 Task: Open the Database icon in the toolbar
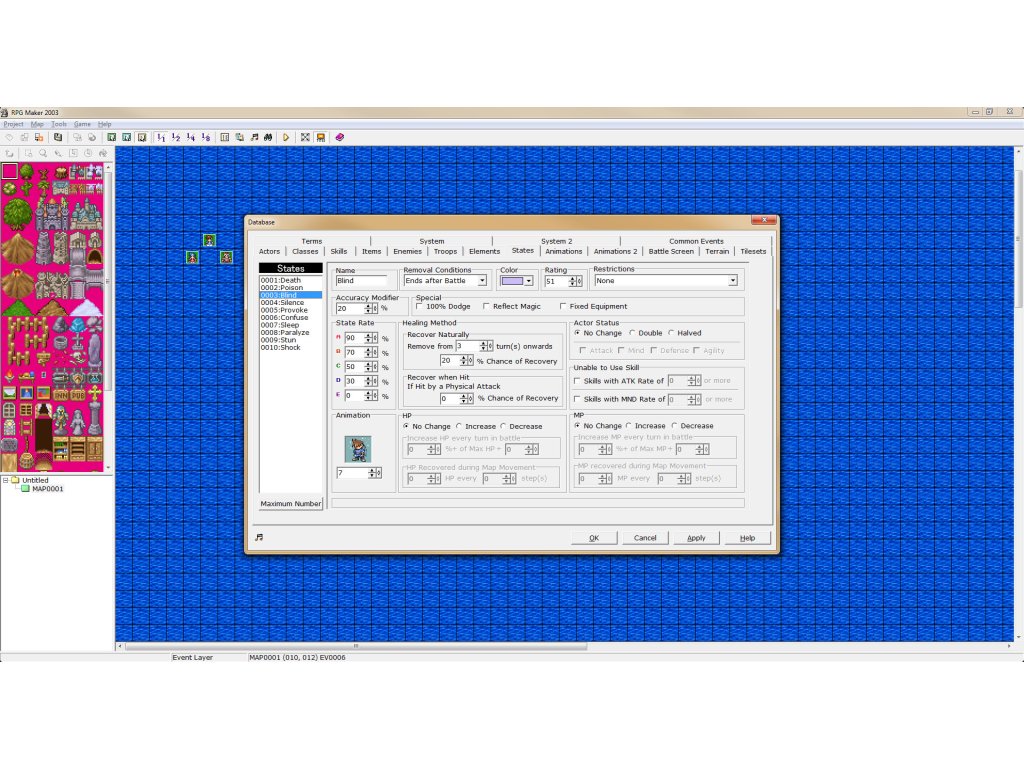(x=225, y=137)
